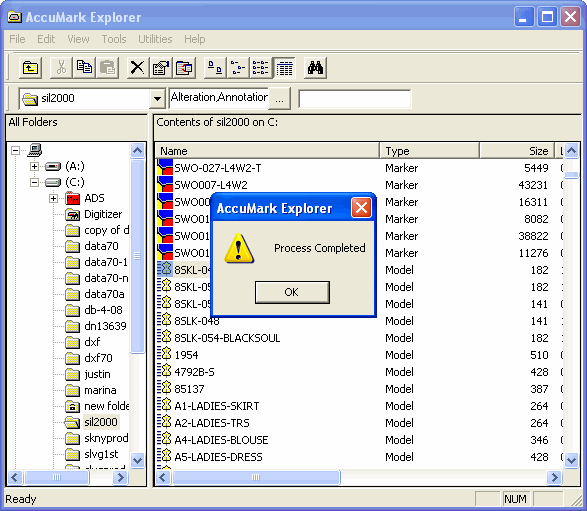Click model icon next to 1954
Screen dimensions: 587x511
164,354
